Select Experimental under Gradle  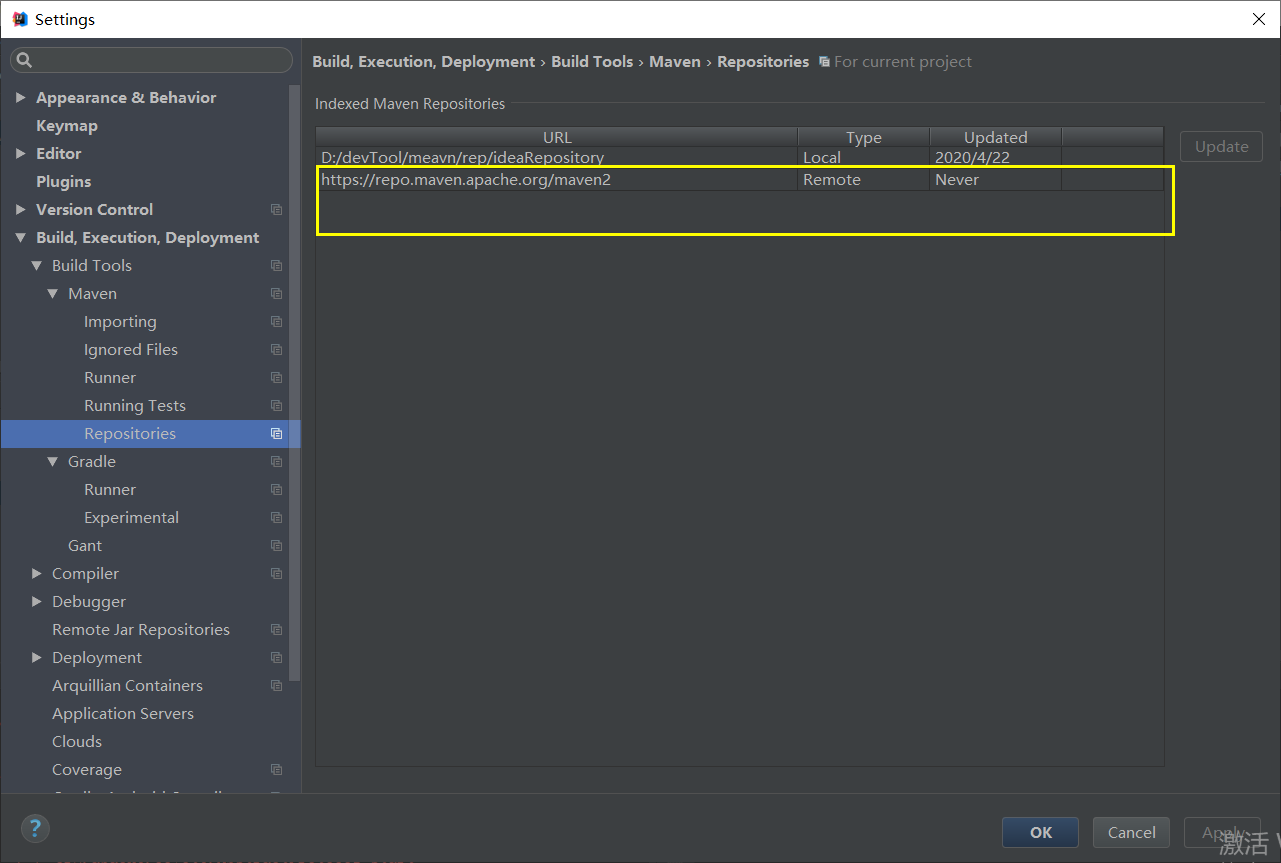(132, 518)
